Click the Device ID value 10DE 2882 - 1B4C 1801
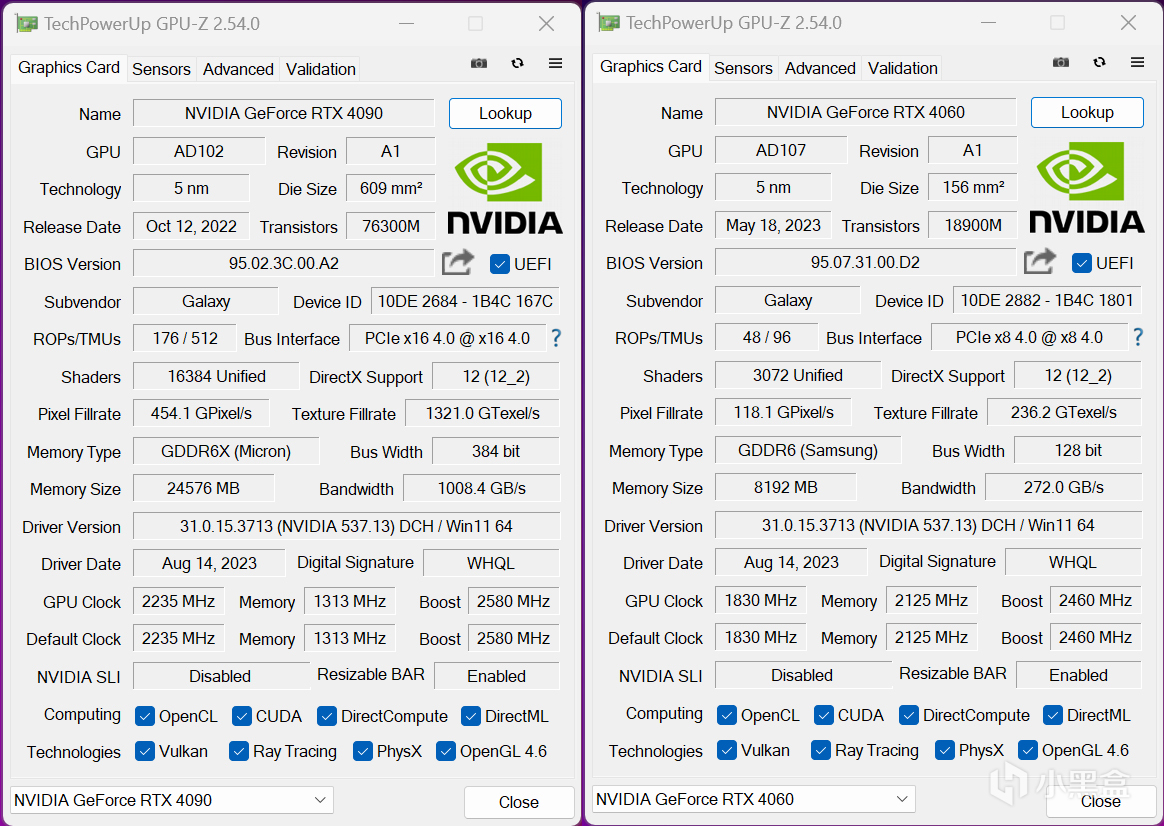 [1047, 301]
